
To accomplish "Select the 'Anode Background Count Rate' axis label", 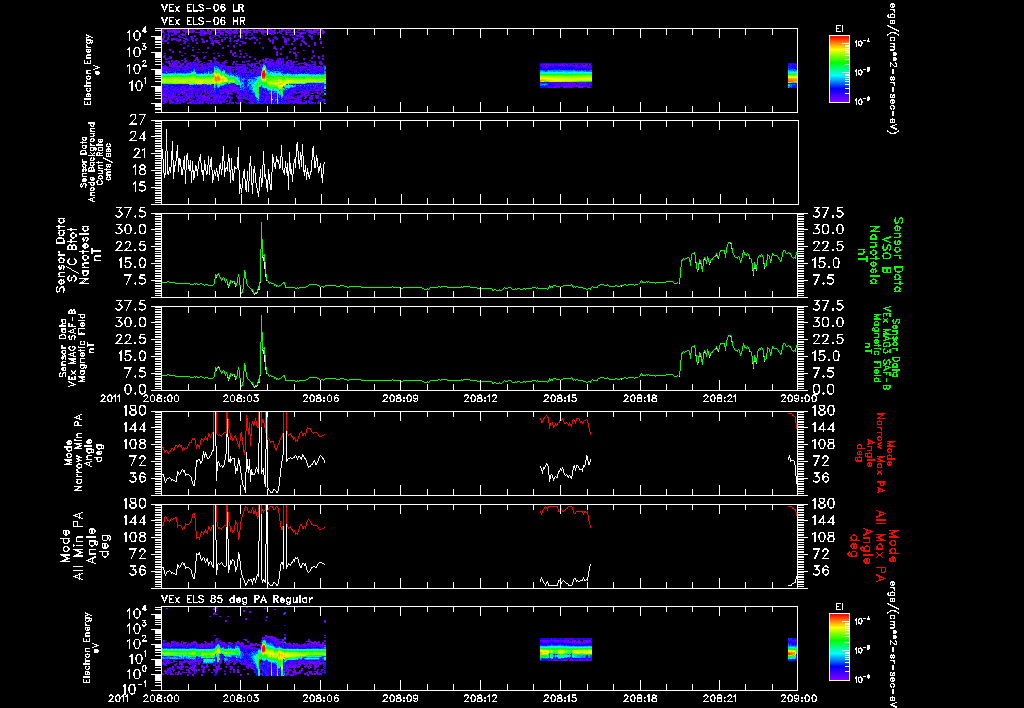I will pos(95,162).
